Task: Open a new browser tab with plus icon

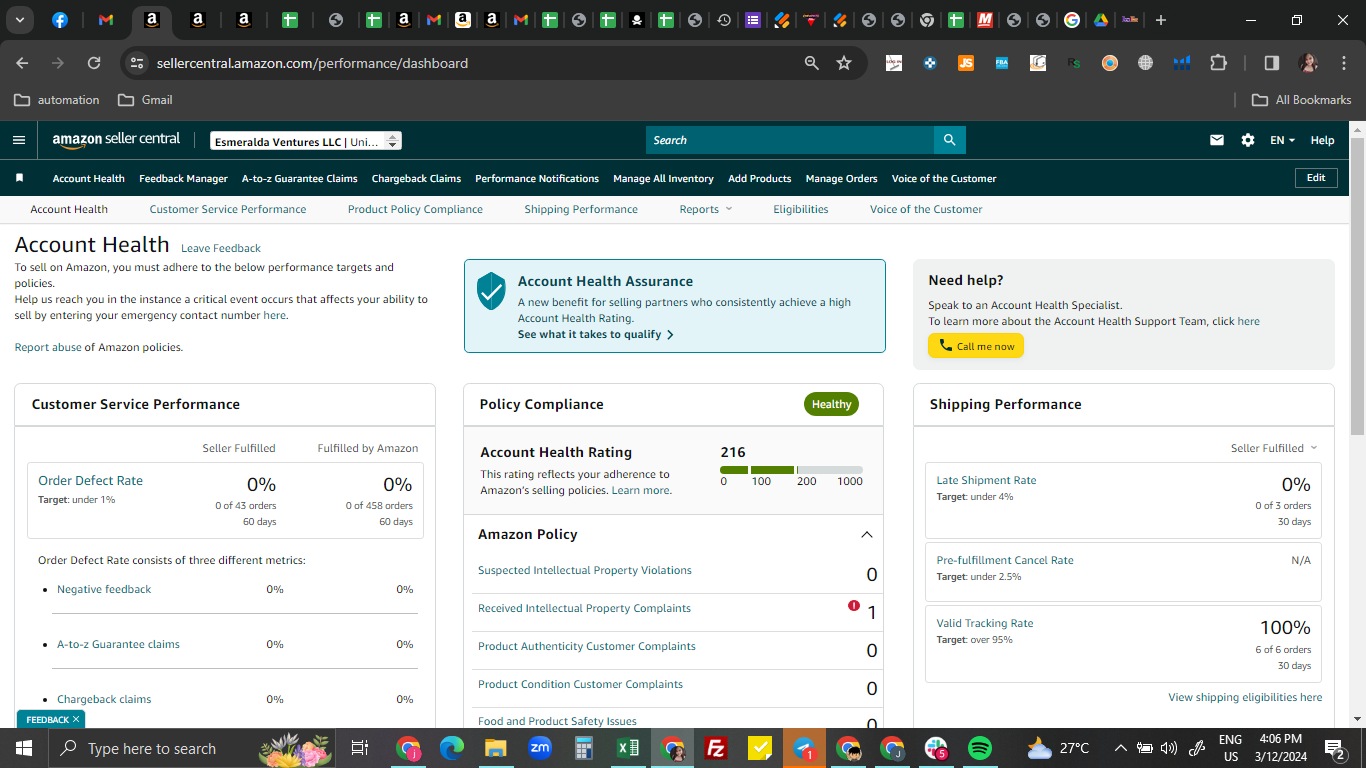Action: coord(1160,20)
